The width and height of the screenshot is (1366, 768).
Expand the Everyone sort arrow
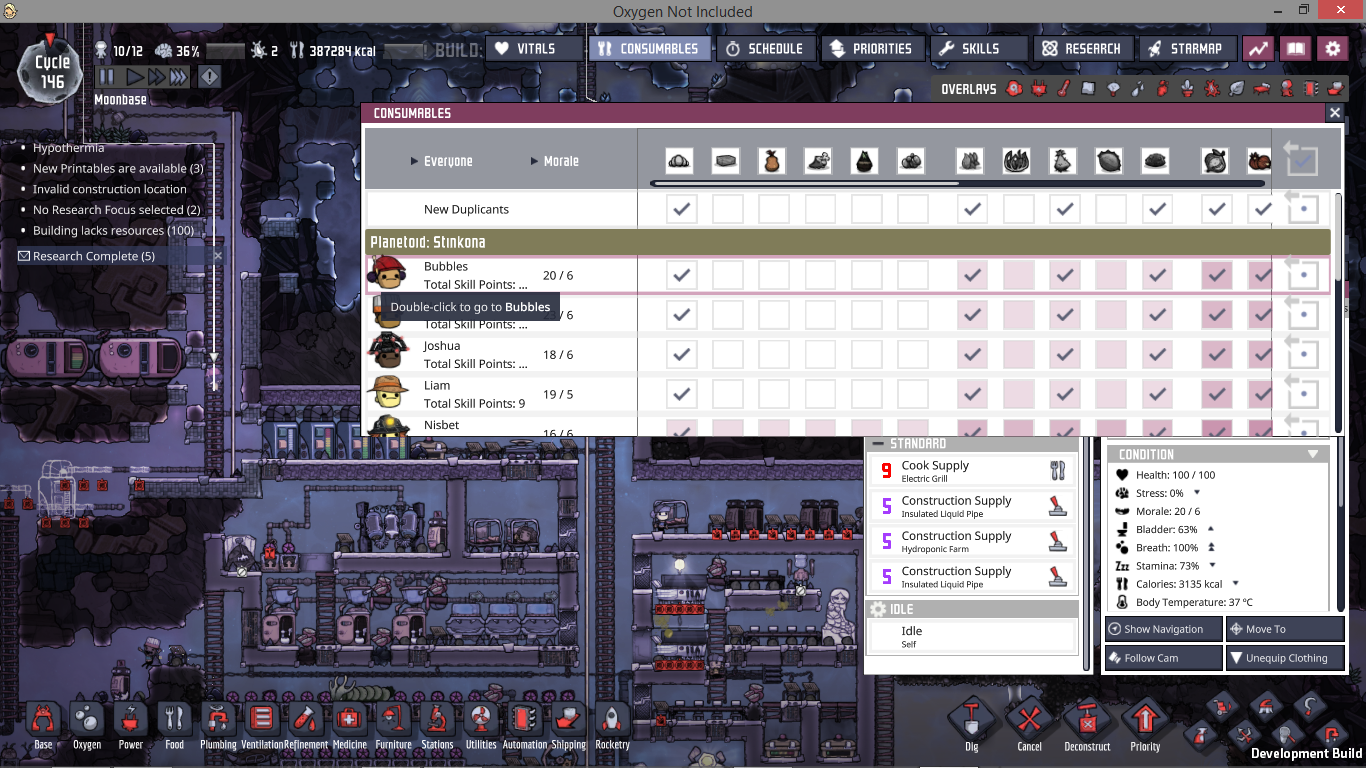(x=416, y=162)
